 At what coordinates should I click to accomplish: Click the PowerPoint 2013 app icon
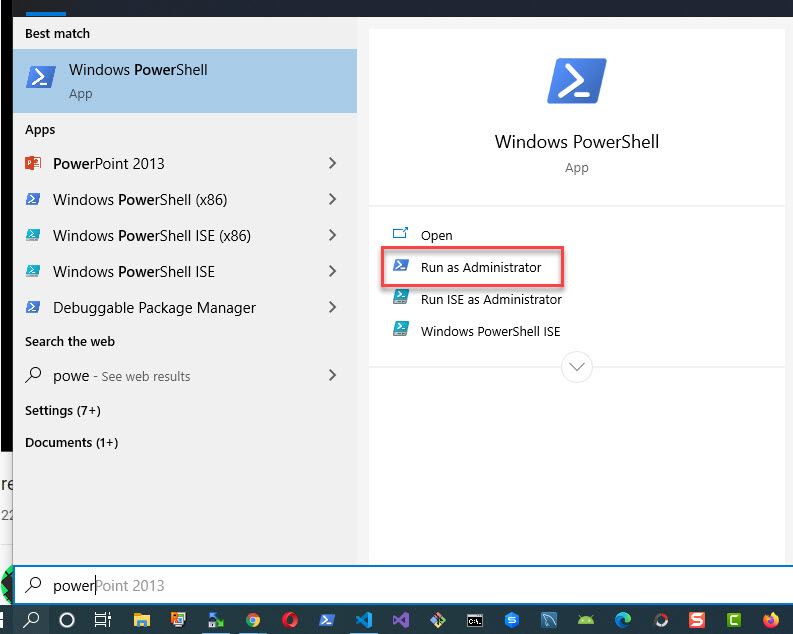click(33, 163)
